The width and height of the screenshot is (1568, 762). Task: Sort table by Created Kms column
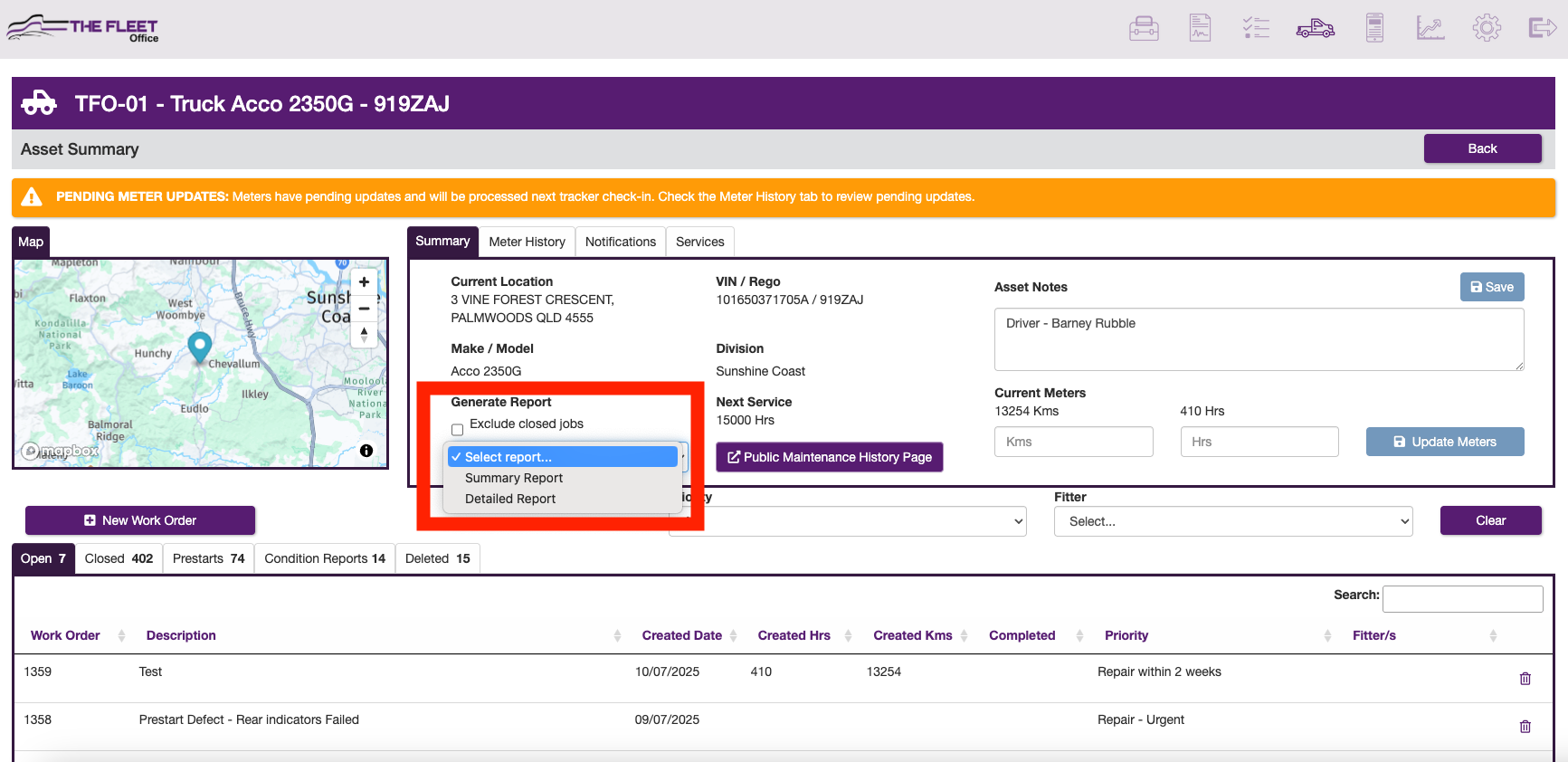920,635
